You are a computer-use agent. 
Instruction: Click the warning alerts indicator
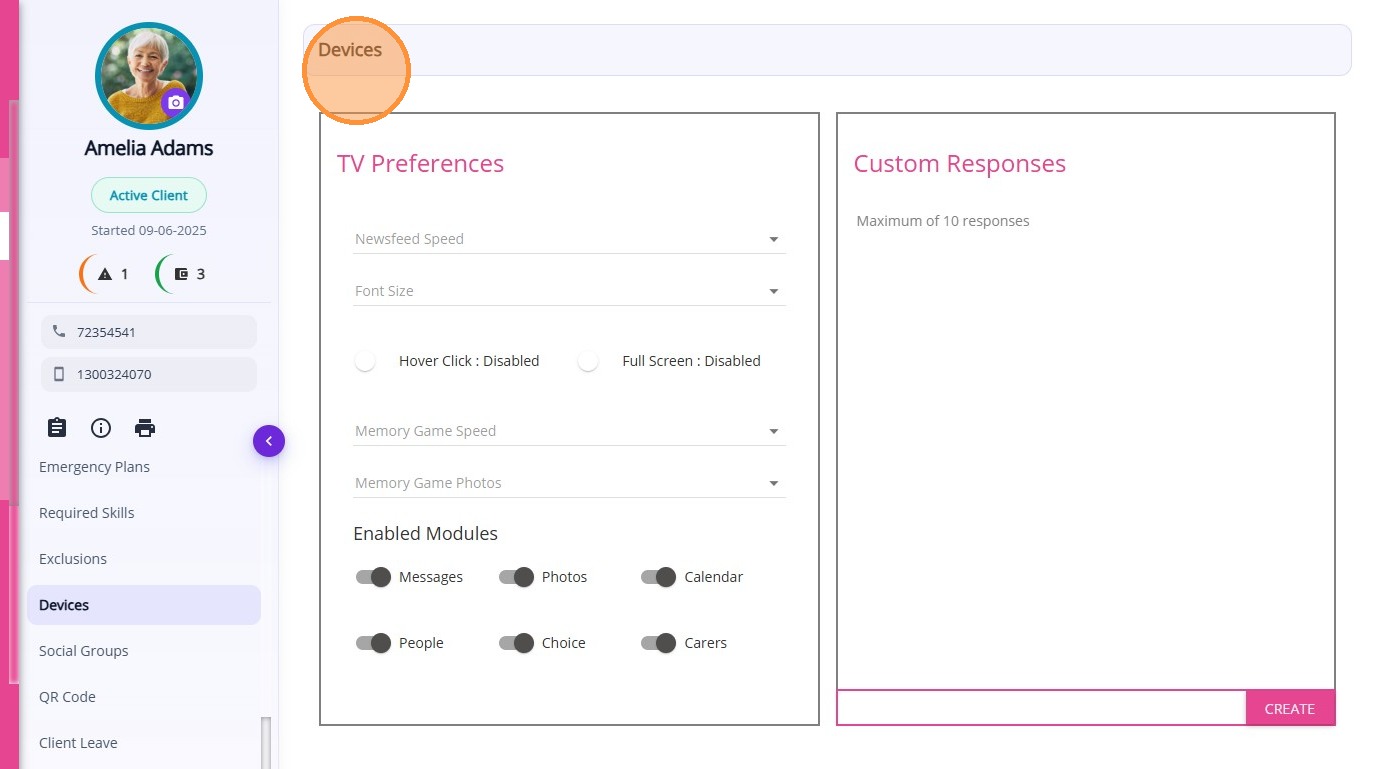(x=106, y=274)
